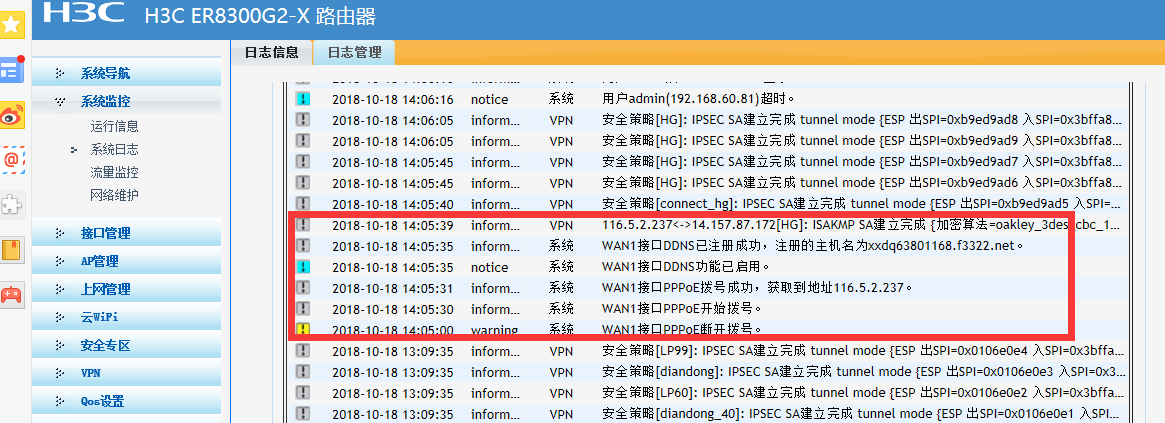
Task: Click notice icon for DDNS功能已启用 row
Action: tap(302, 266)
